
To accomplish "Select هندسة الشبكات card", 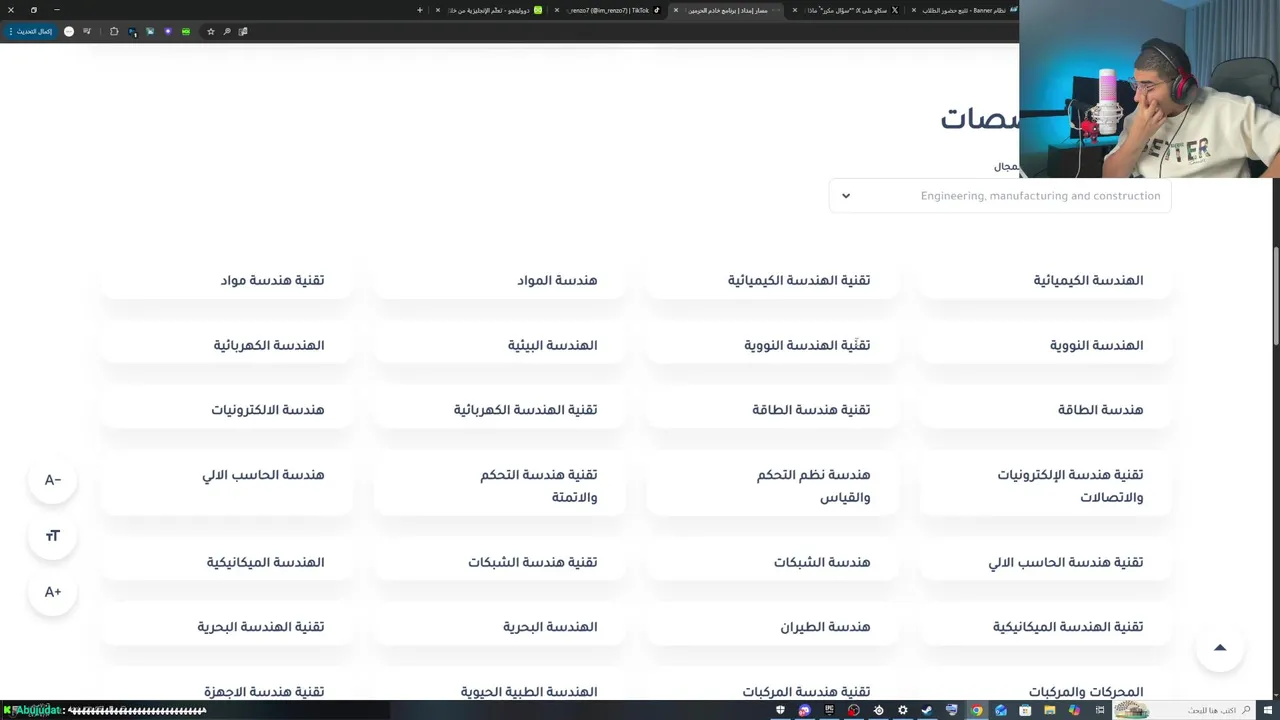I will pyautogui.click(x=772, y=562).
